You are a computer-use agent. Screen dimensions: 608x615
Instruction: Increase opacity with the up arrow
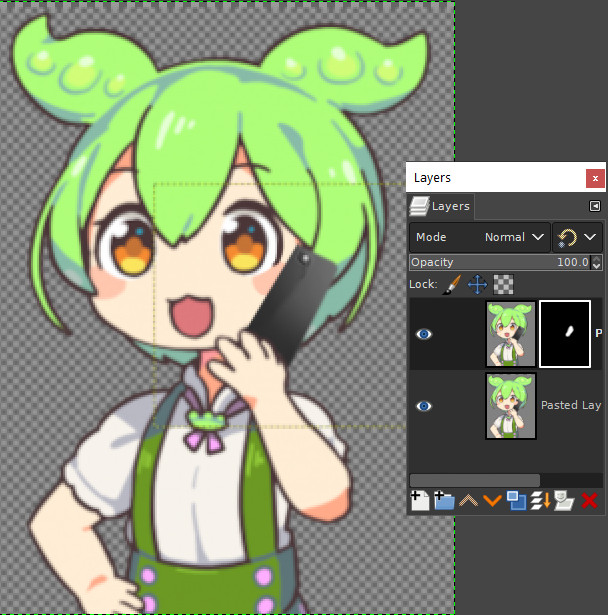[x=597, y=259]
